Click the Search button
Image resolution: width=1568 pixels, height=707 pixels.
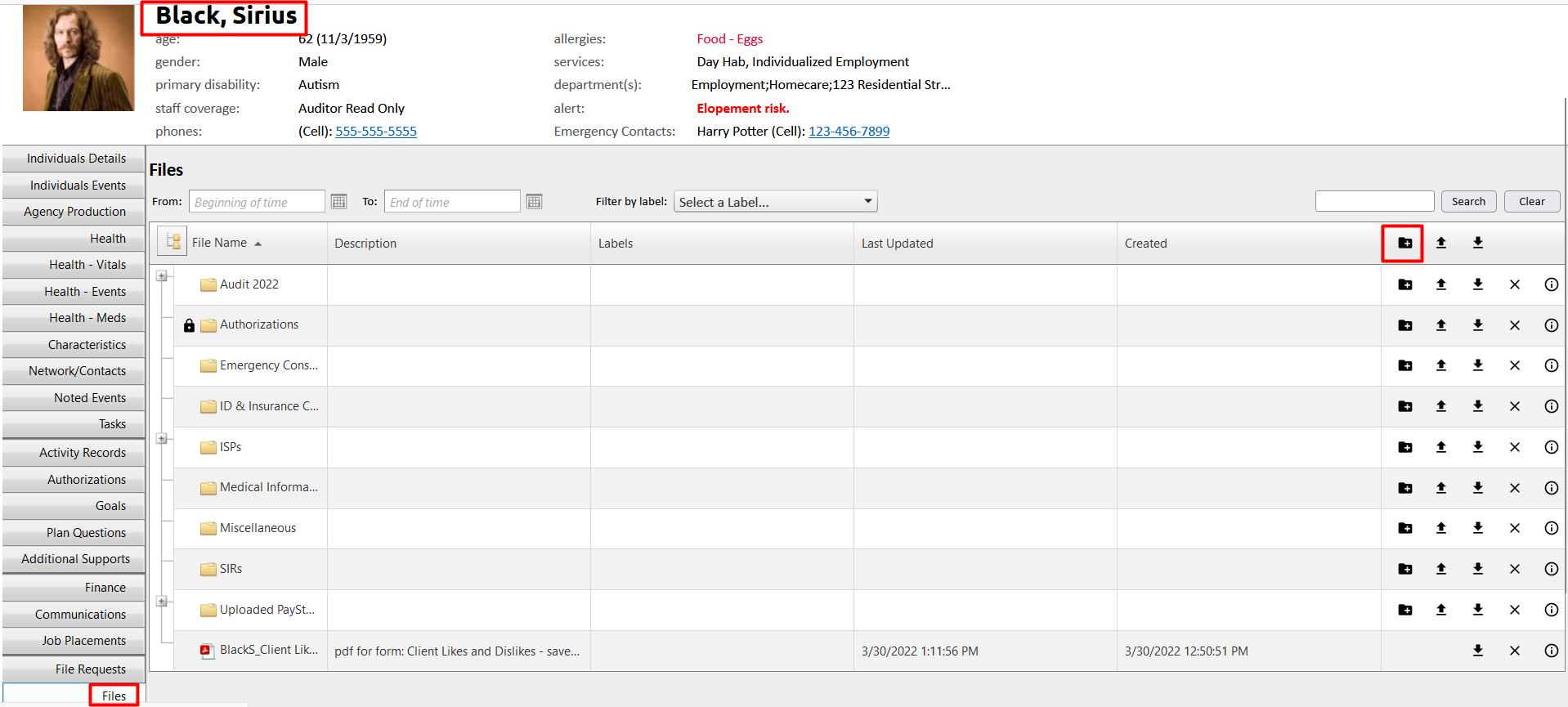pos(1468,201)
